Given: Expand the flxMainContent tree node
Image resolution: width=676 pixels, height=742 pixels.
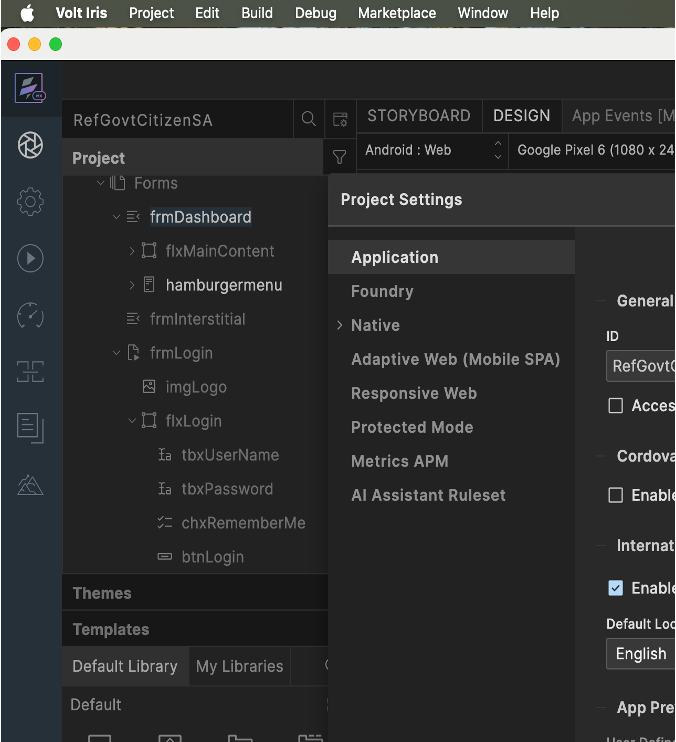Looking at the screenshot, I should [132, 251].
